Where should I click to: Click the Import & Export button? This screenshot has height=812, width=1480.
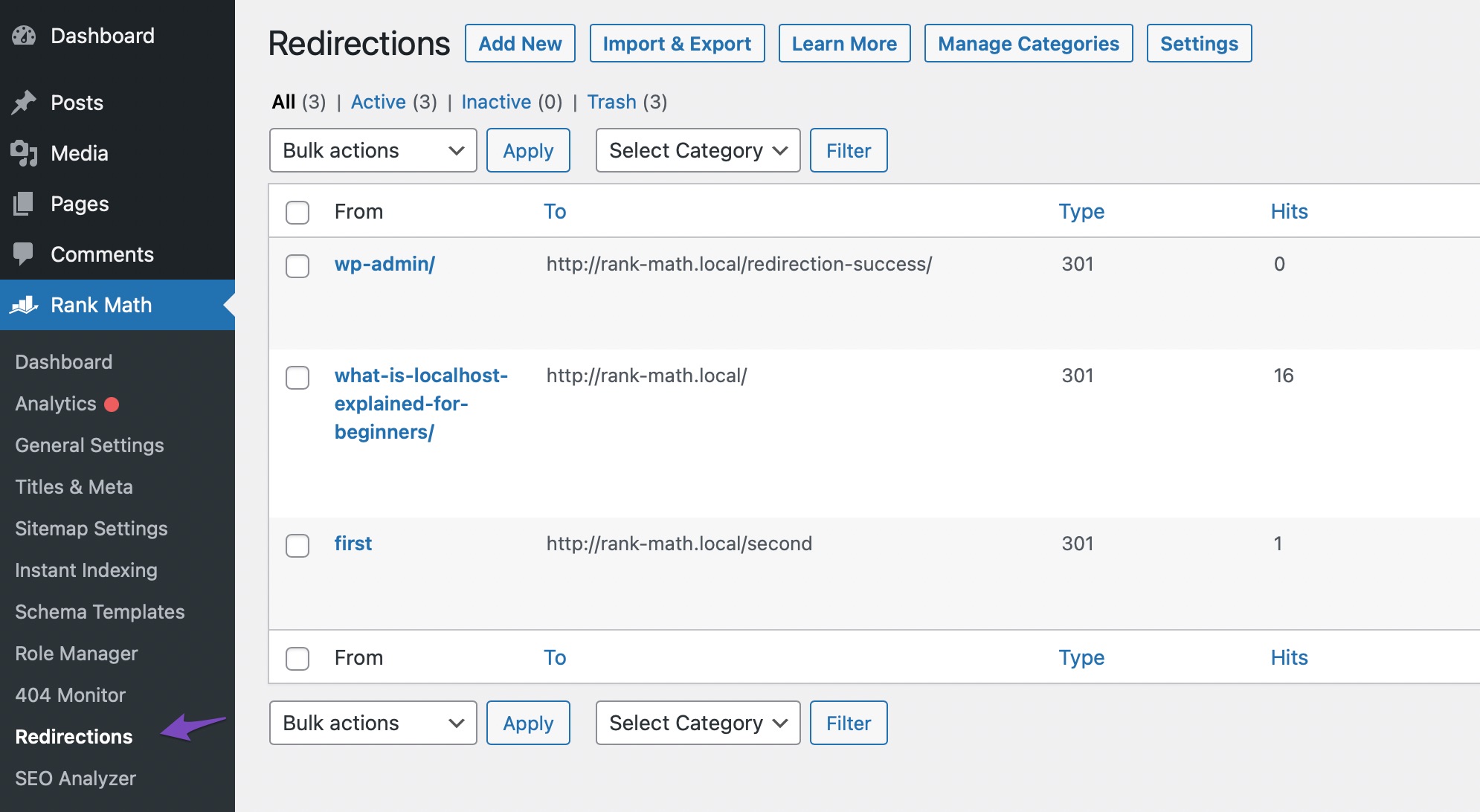(677, 43)
